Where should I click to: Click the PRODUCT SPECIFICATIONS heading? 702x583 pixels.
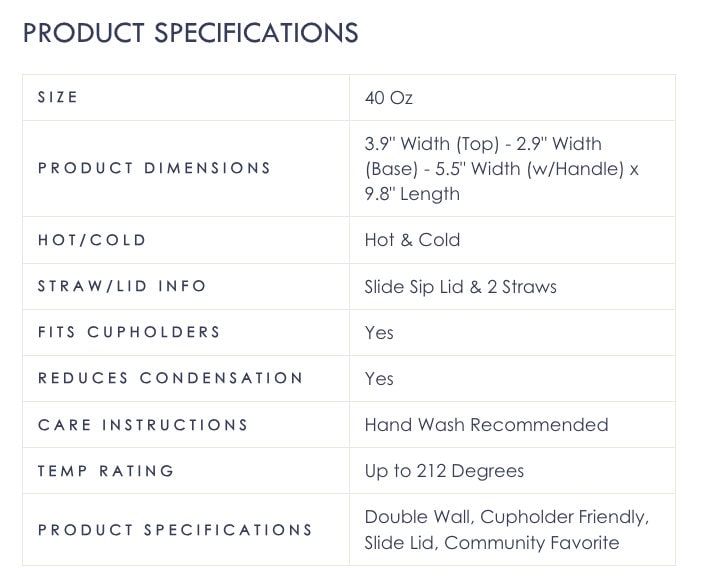pos(190,33)
